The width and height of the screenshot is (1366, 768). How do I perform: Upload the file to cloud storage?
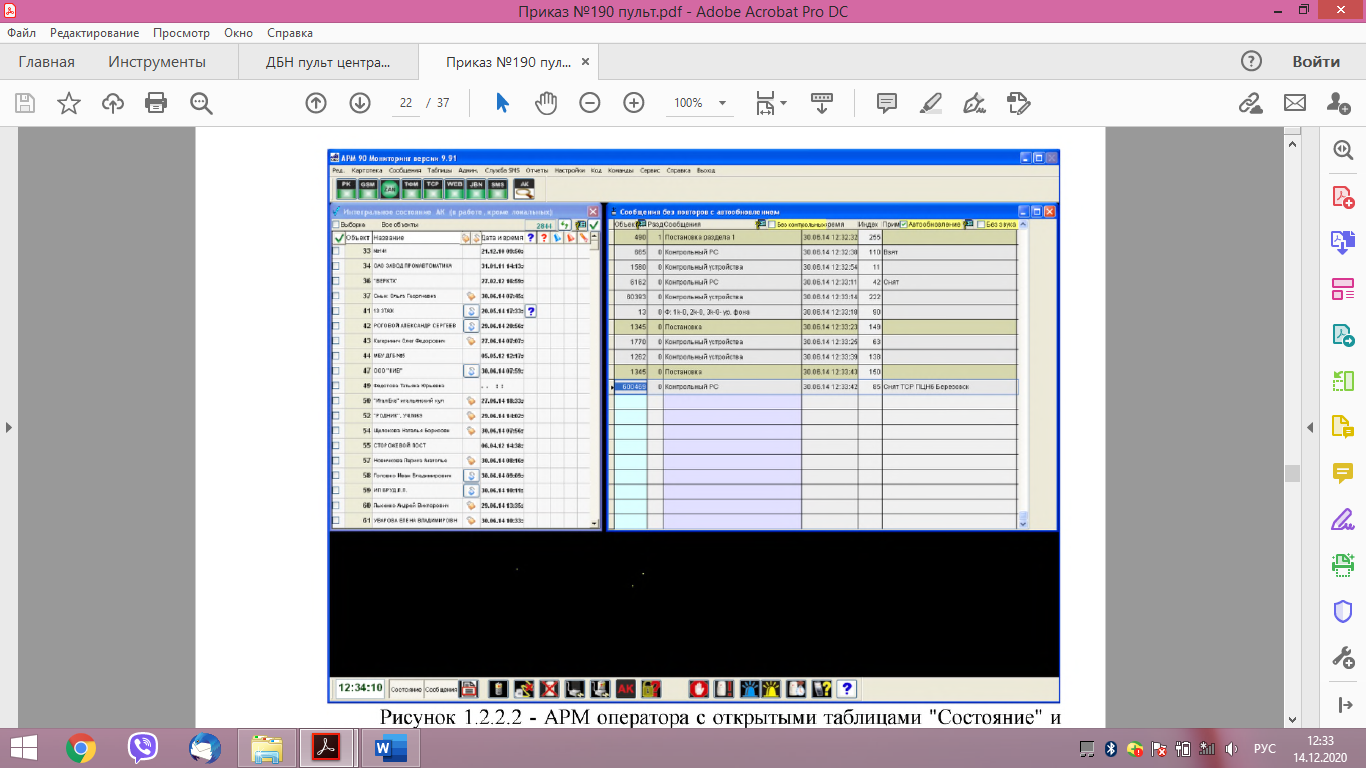pyautogui.click(x=113, y=103)
